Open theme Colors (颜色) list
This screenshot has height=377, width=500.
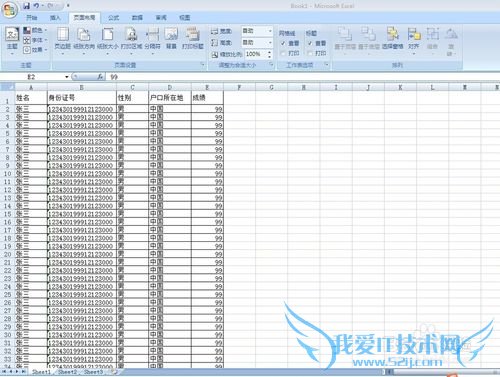point(35,30)
